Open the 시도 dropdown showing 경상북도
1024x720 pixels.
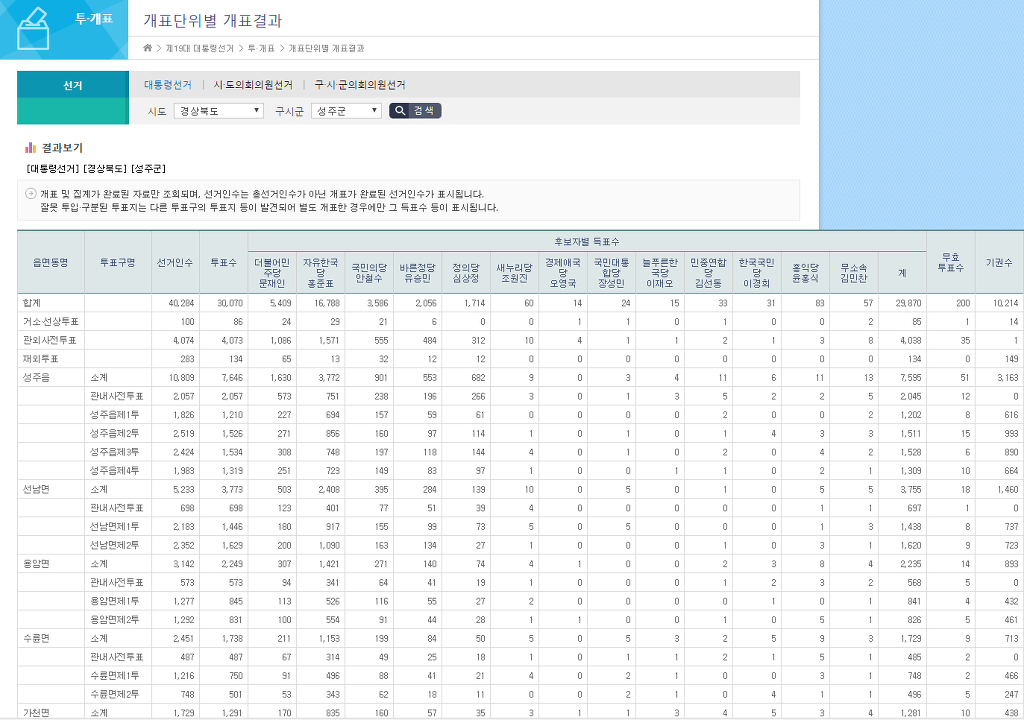point(218,111)
